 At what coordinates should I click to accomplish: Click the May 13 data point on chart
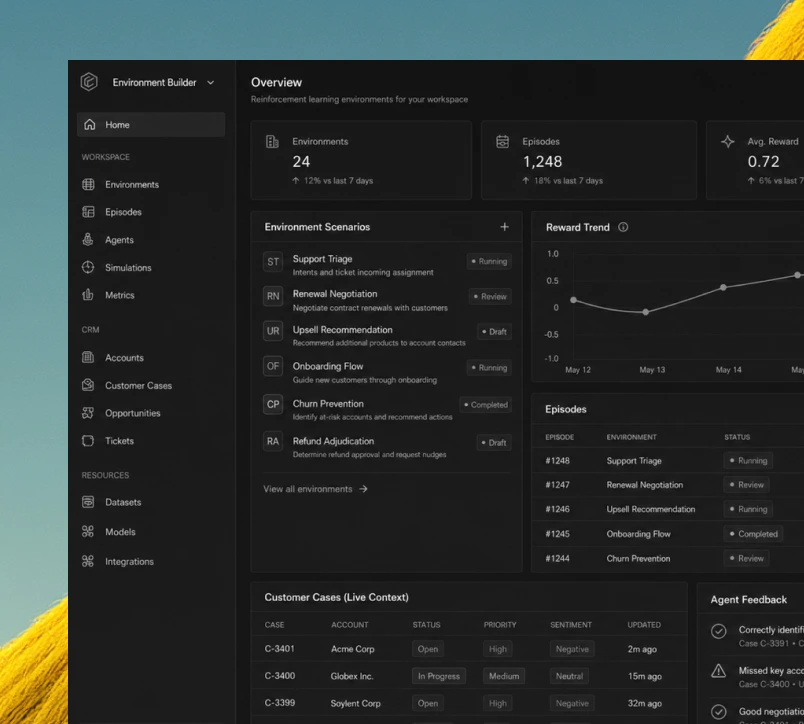(x=646, y=312)
